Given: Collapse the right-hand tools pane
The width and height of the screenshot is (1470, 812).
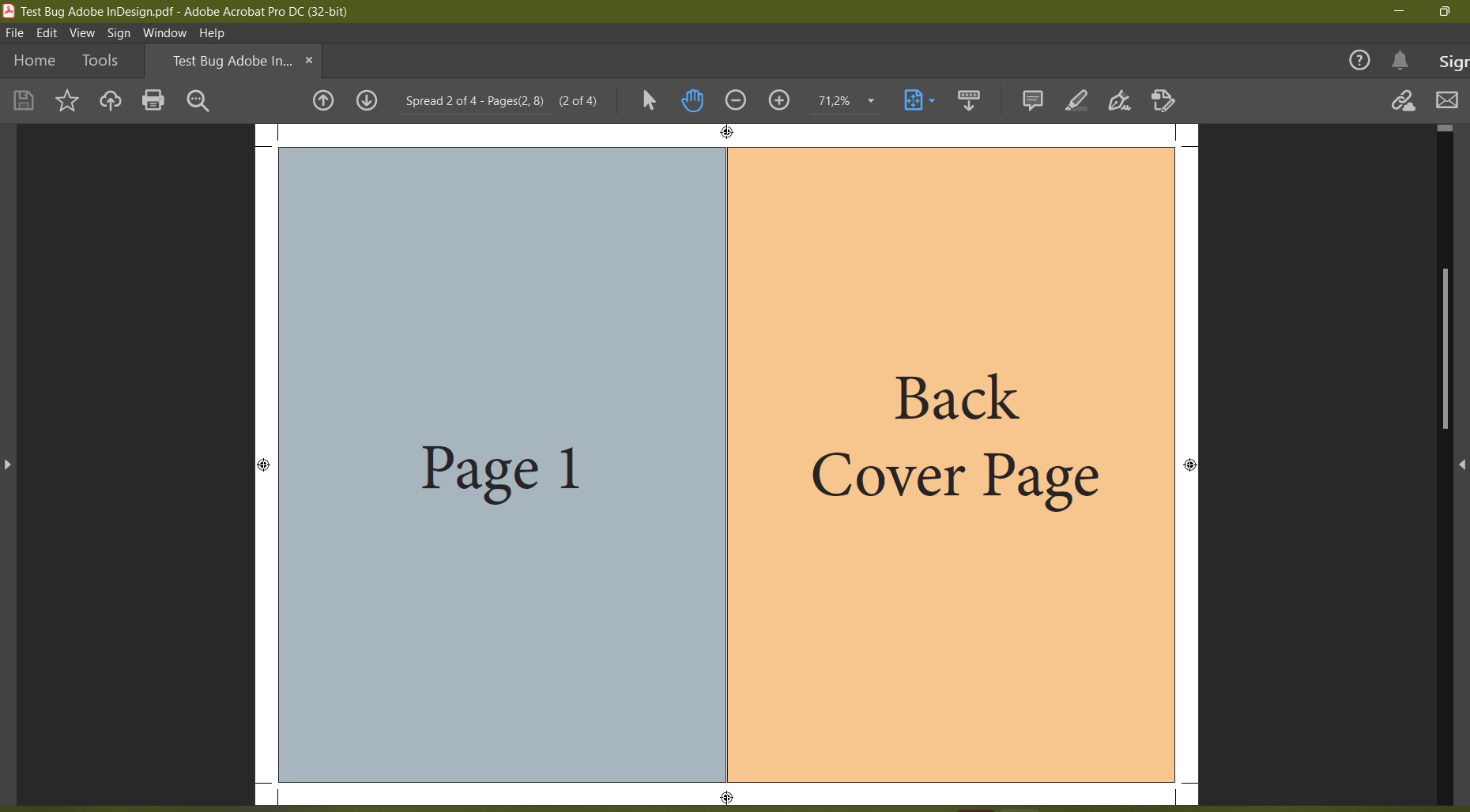Looking at the screenshot, I should [x=1461, y=465].
